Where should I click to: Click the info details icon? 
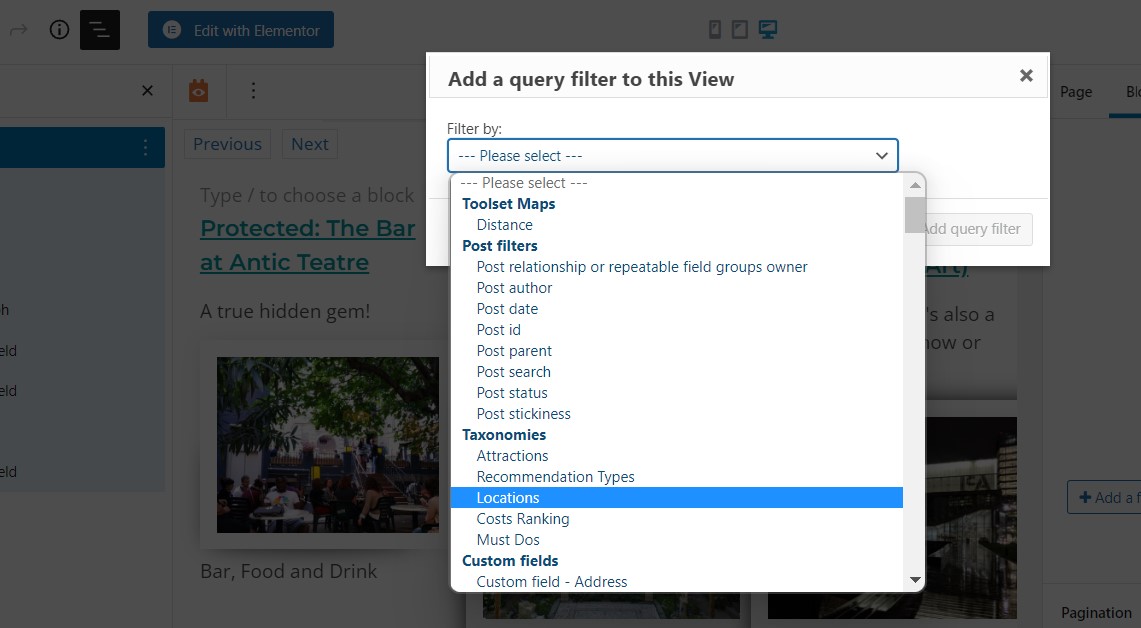59,30
